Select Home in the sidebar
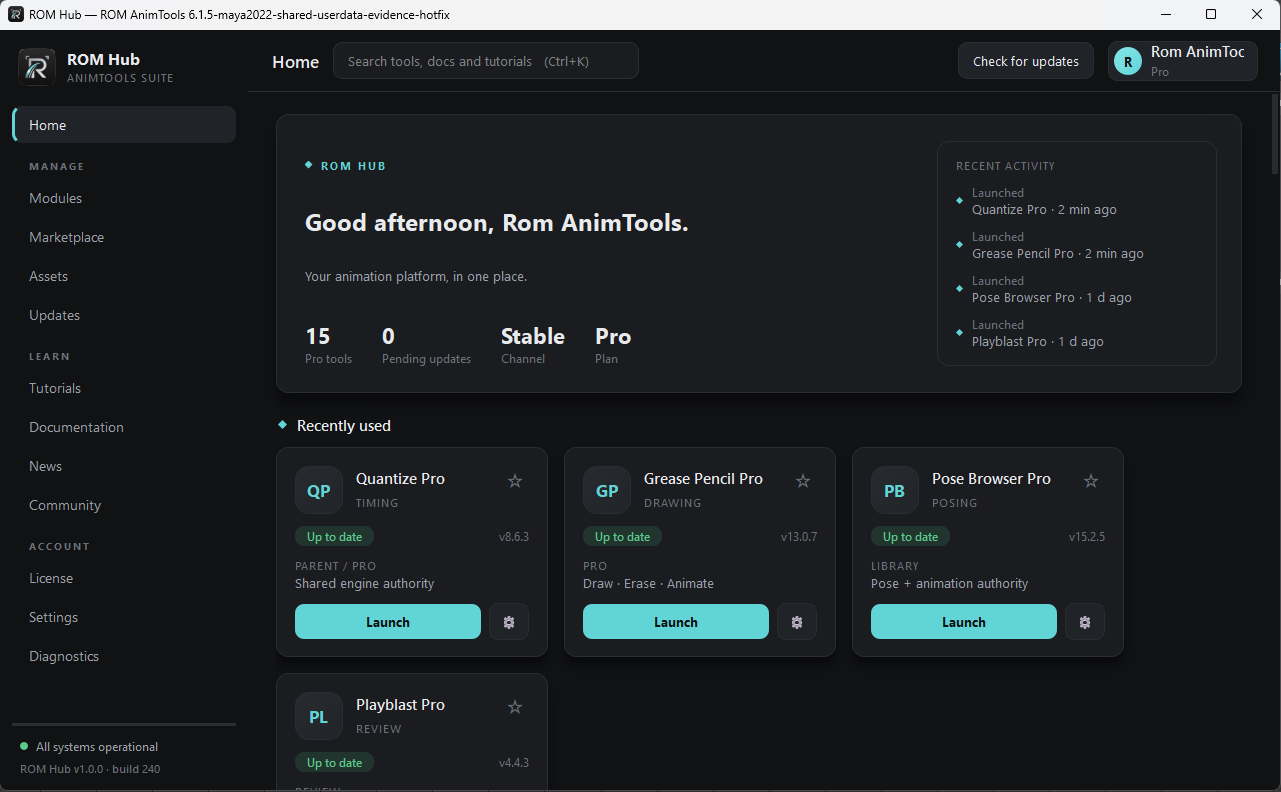This screenshot has height=792, width=1281. point(124,125)
